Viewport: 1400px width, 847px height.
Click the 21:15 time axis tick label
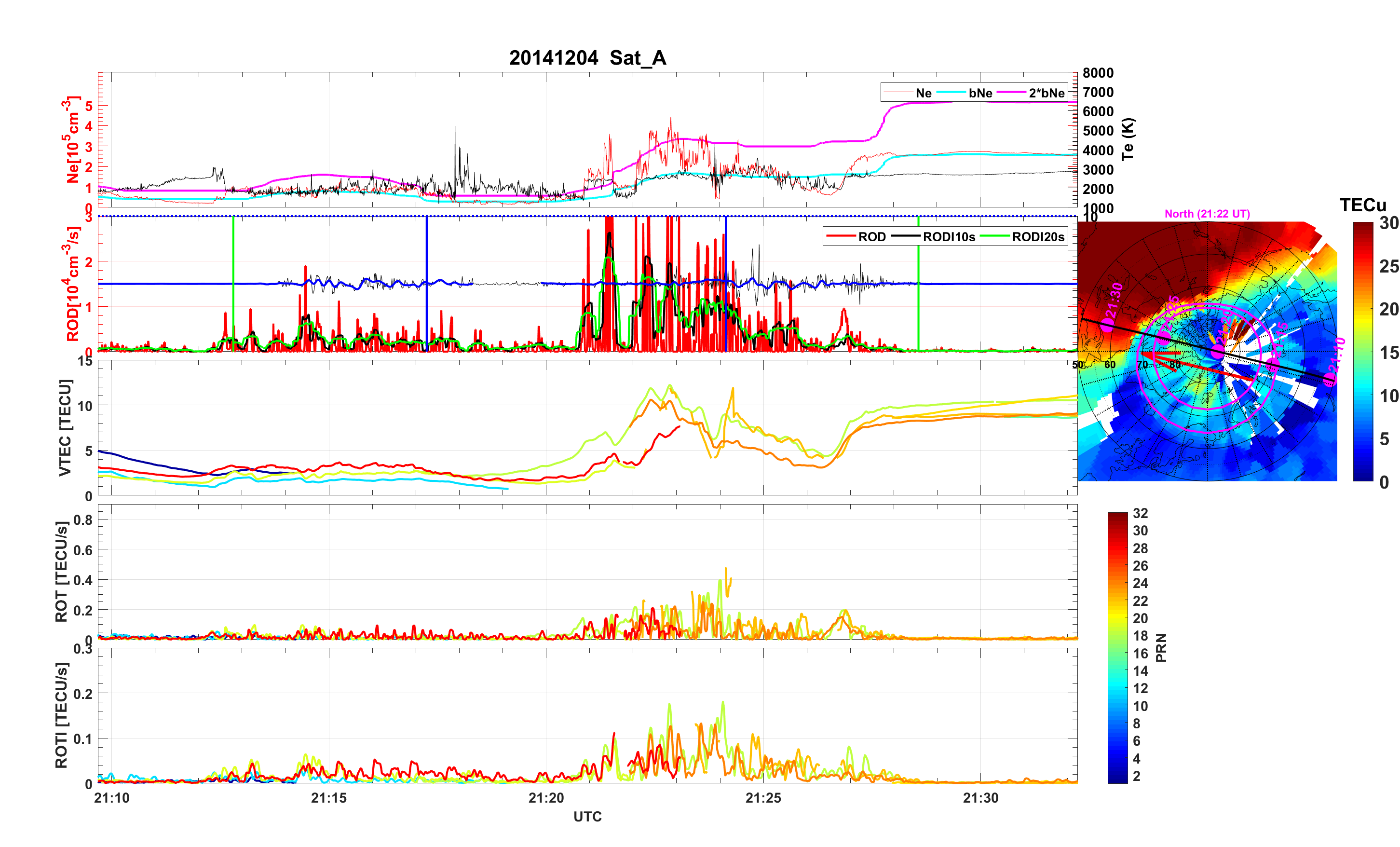point(328,797)
